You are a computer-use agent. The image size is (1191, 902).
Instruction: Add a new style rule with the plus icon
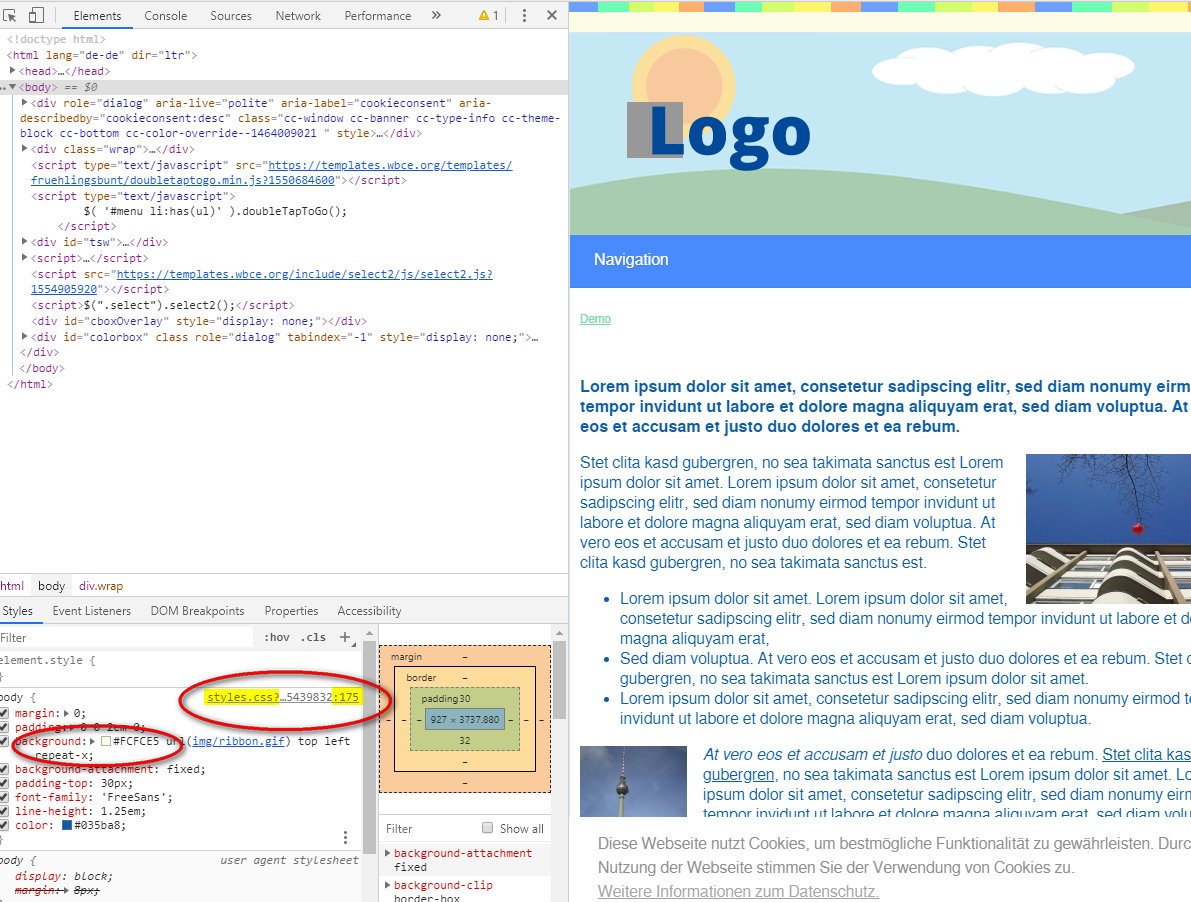(345, 637)
